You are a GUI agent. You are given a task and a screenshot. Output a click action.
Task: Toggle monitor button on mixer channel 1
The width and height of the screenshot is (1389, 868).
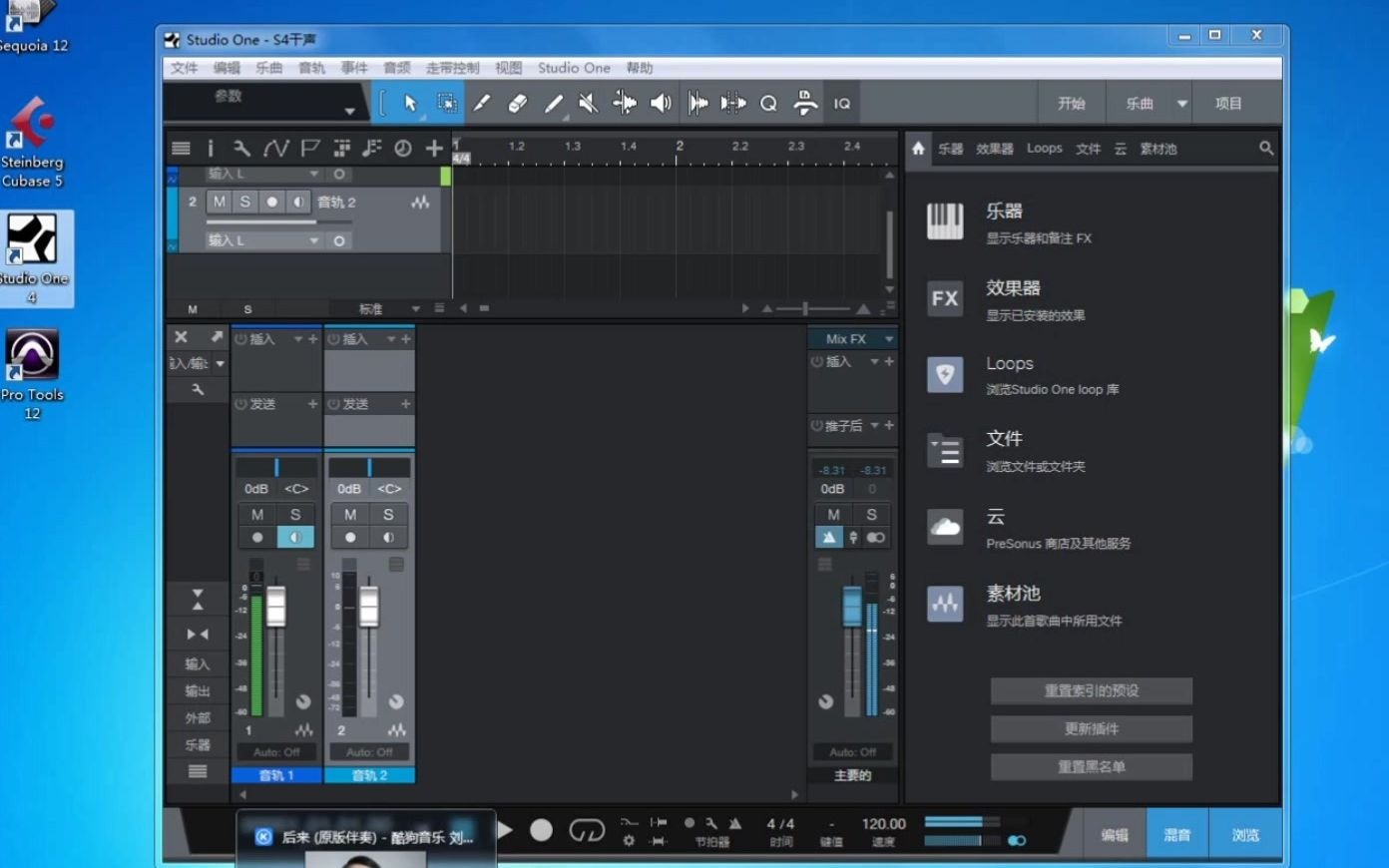click(x=295, y=537)
